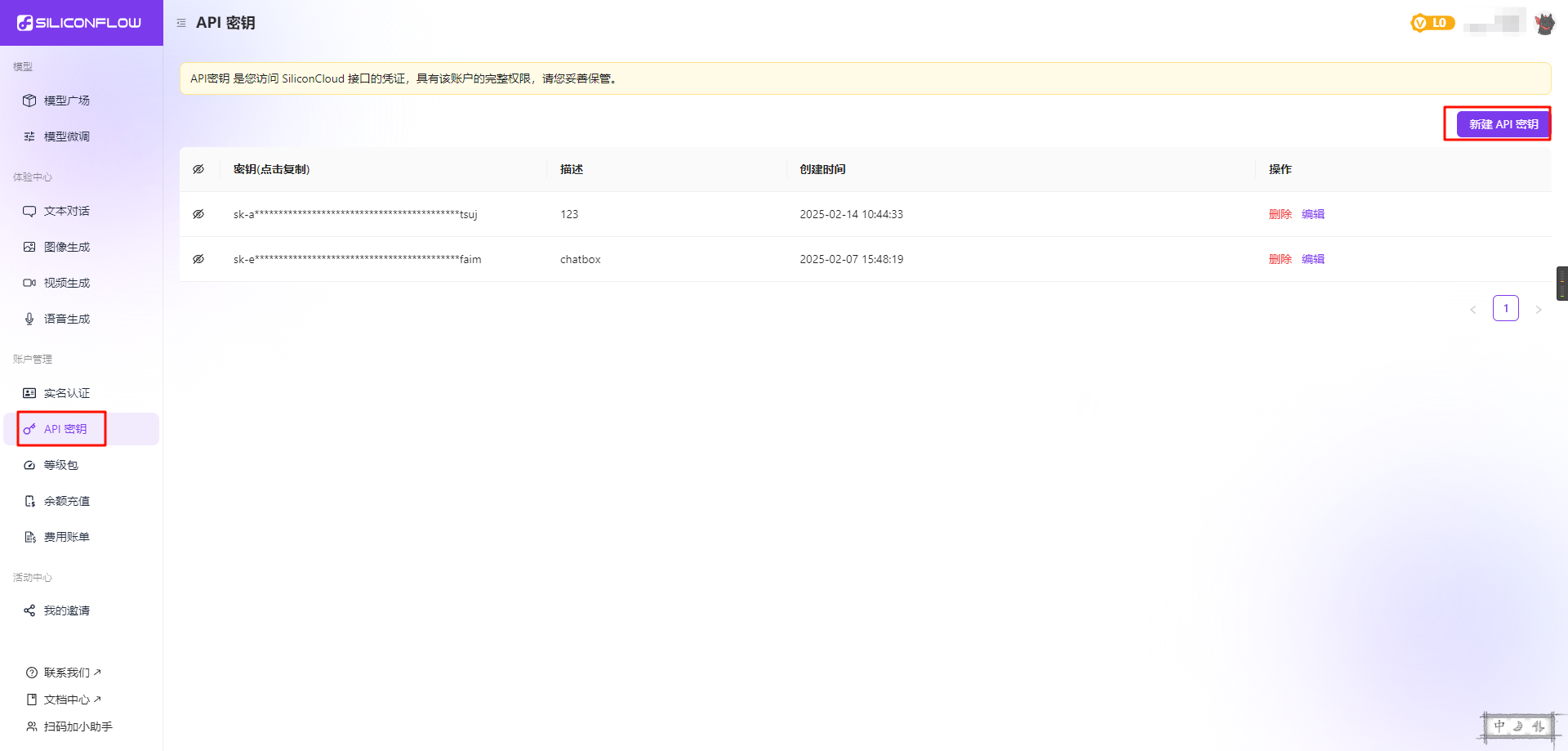Toggle visibility of all keys in header
Screen dimensions: 1568x751
(x=198, y=169)
